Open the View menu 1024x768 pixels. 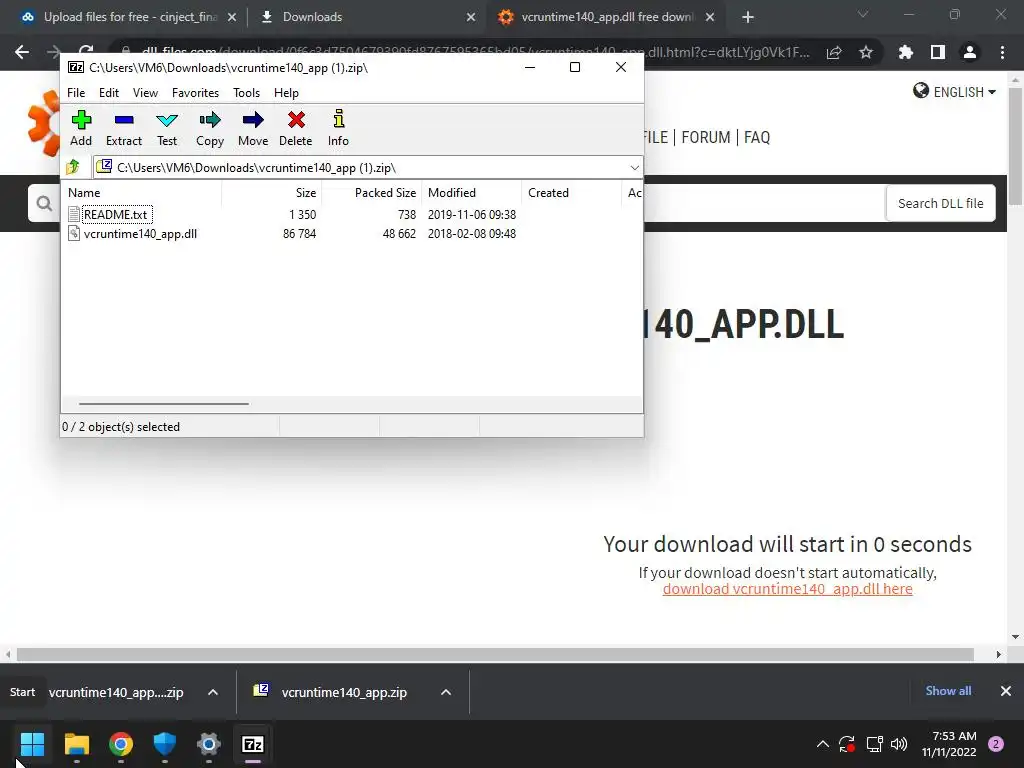[x=145, y=93]
